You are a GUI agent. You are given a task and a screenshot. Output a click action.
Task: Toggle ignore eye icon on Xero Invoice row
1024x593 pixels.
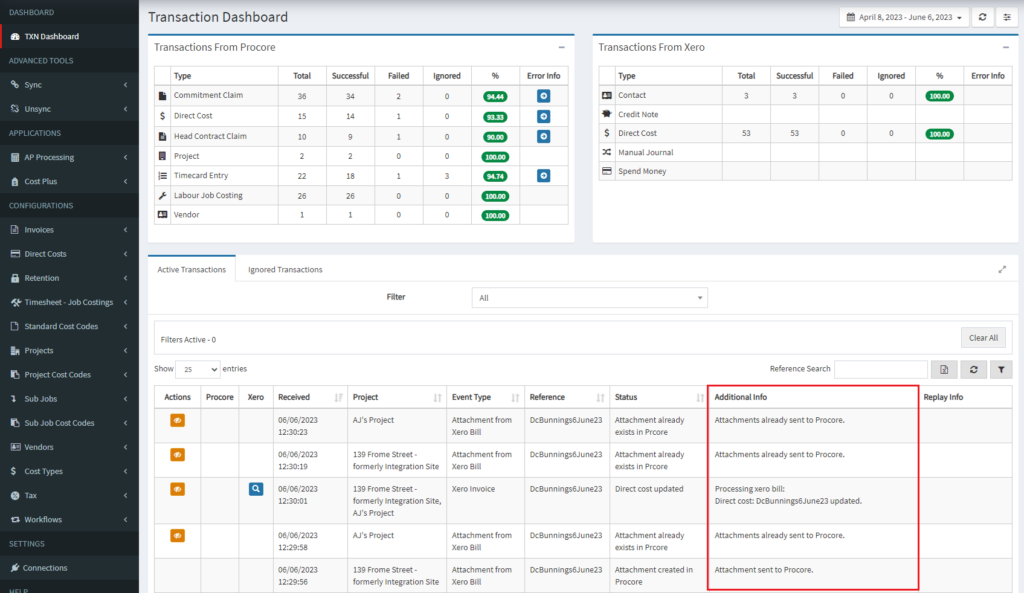point(177,489)
